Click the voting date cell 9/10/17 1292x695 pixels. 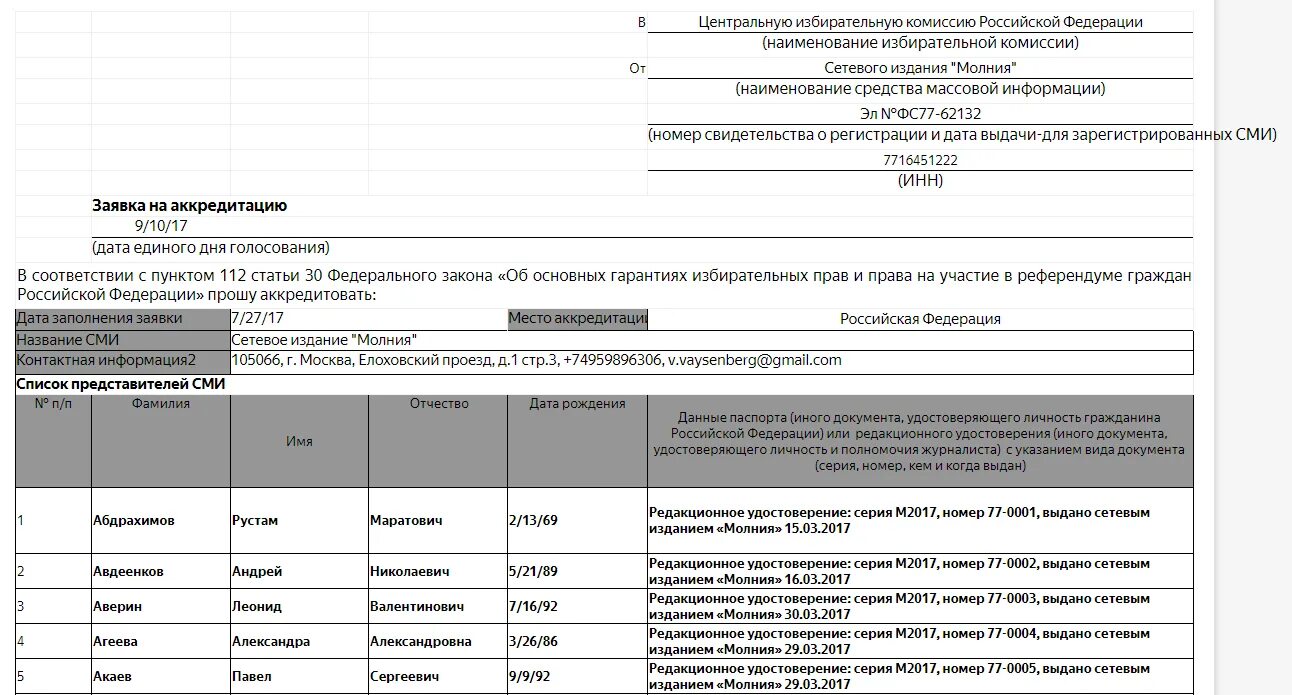(161, 226)
